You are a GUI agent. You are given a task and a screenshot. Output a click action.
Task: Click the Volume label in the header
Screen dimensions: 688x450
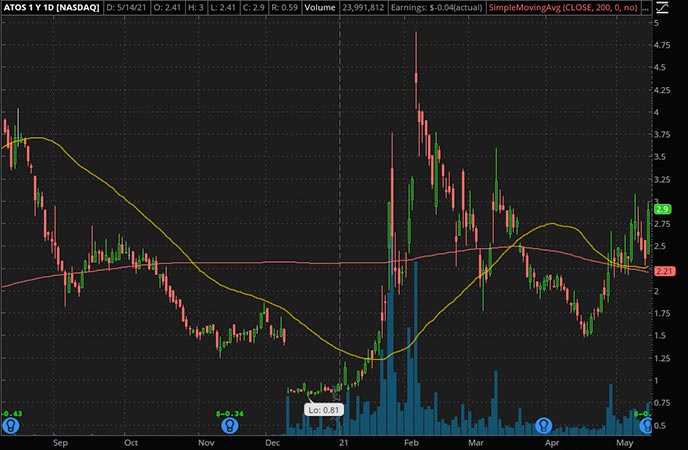point(320,7)
